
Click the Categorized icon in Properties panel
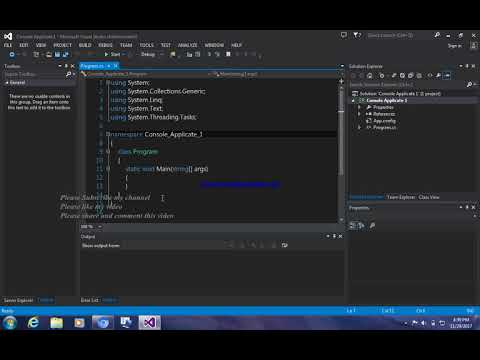point(353,226)
